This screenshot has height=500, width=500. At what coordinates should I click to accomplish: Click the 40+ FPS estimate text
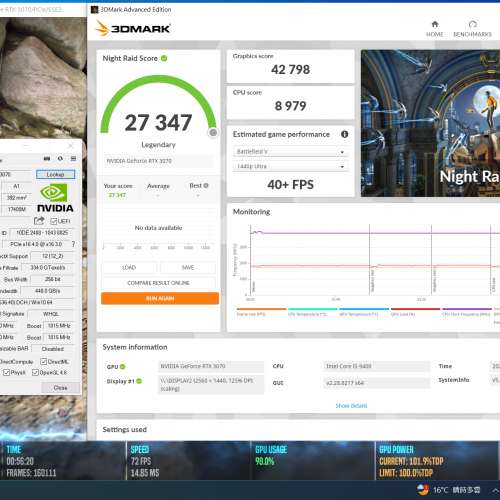290,185
